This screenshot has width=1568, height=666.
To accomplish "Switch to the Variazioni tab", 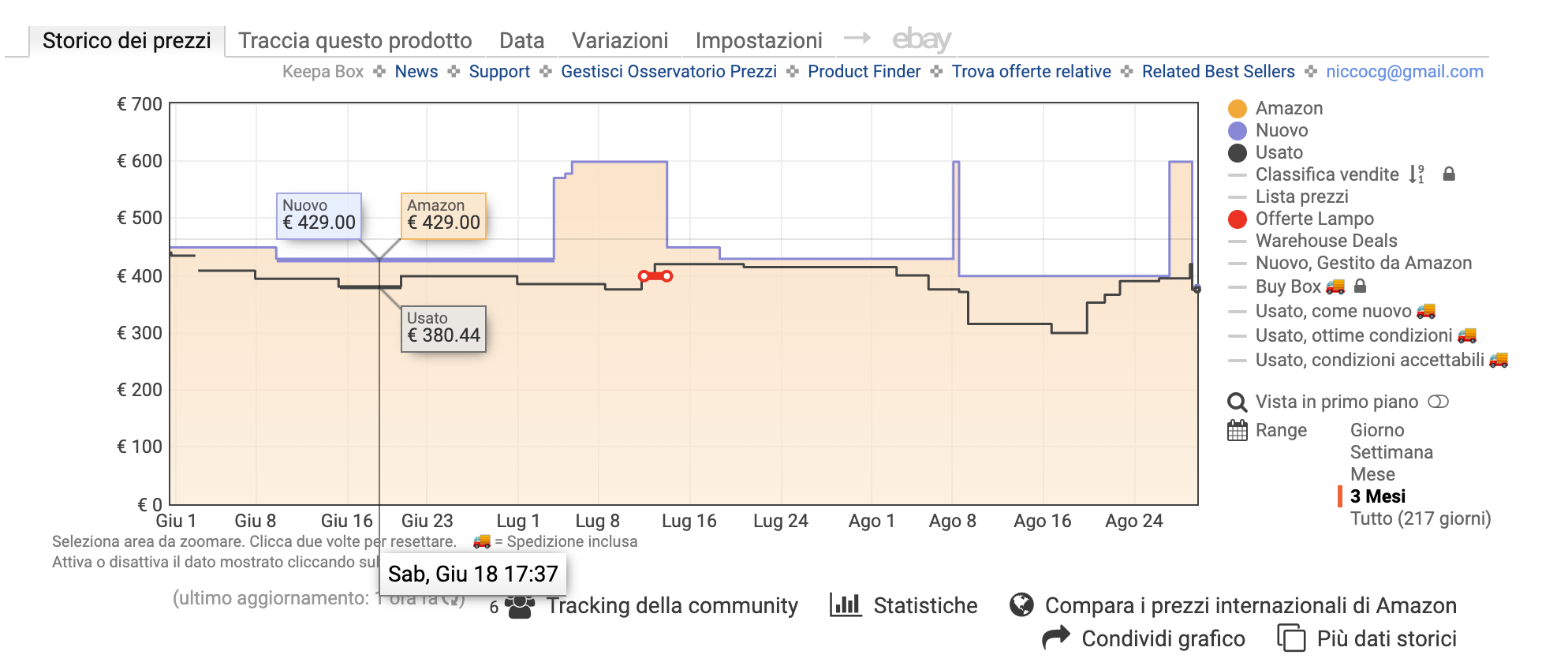I will pos(620,40).
